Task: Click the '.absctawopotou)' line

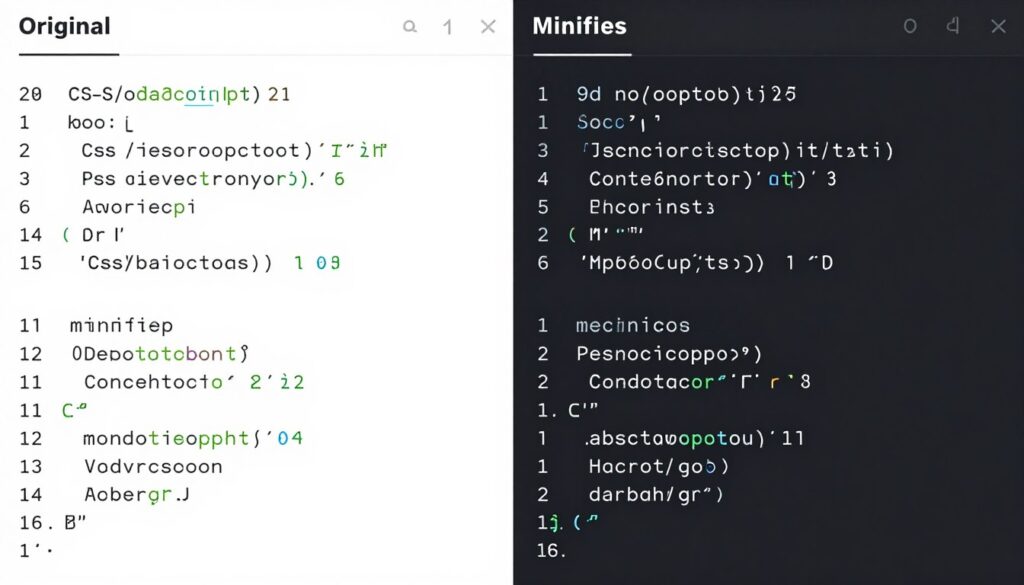Action: 694,437
